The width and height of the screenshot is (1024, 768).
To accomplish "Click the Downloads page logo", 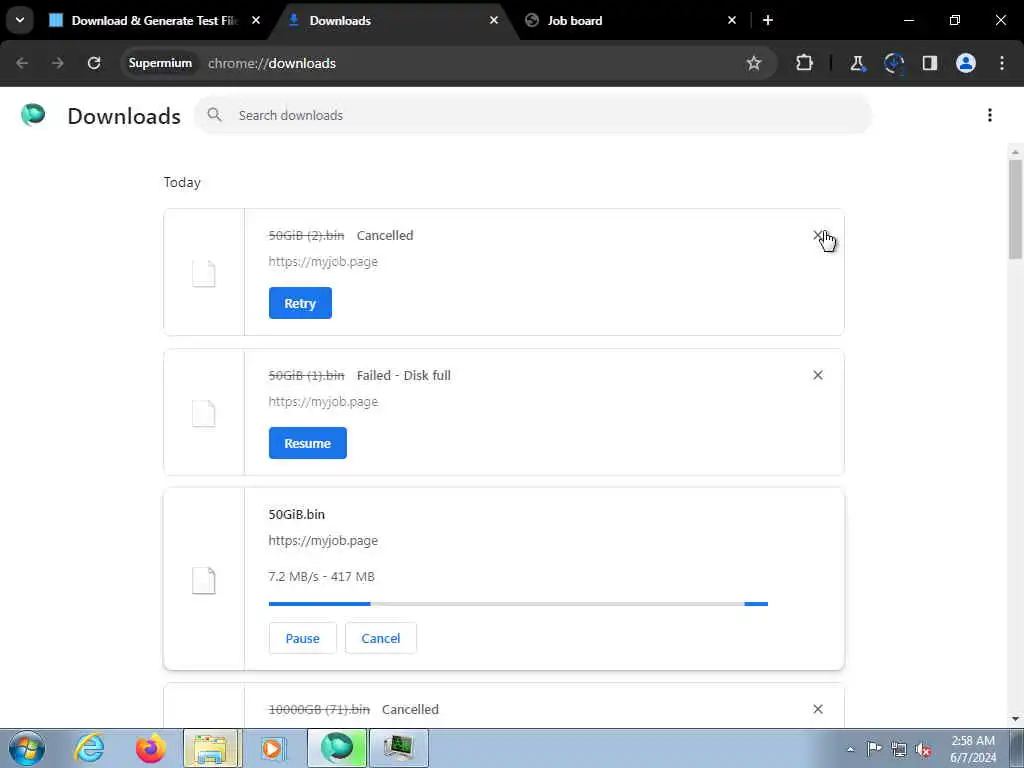I will click(33, 115).
